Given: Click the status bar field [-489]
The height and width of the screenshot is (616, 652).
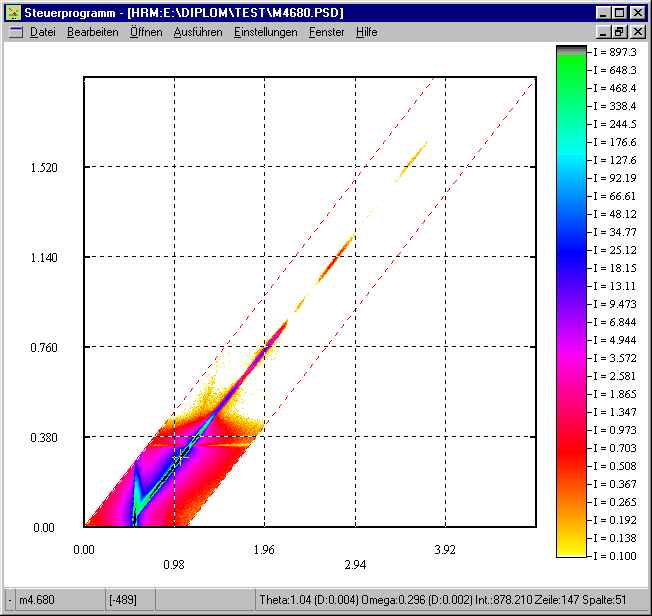Looking at the screenshot, I should pyautogui.click(x=131, y=600).
